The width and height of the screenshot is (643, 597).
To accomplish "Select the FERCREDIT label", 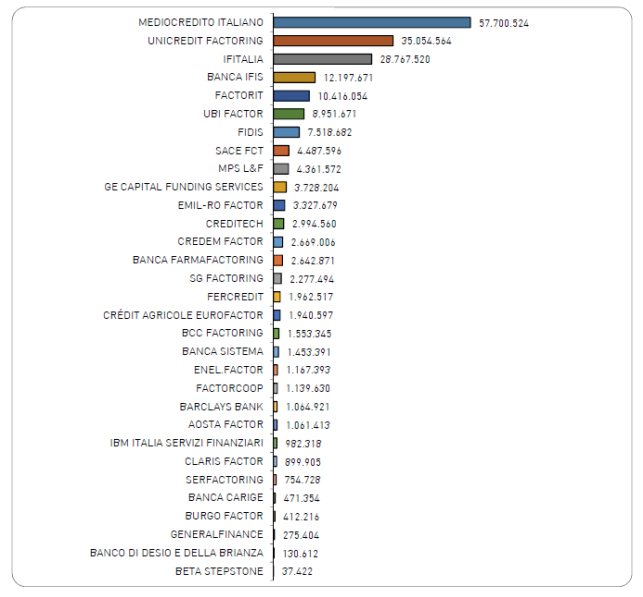I will pos(235,296).
